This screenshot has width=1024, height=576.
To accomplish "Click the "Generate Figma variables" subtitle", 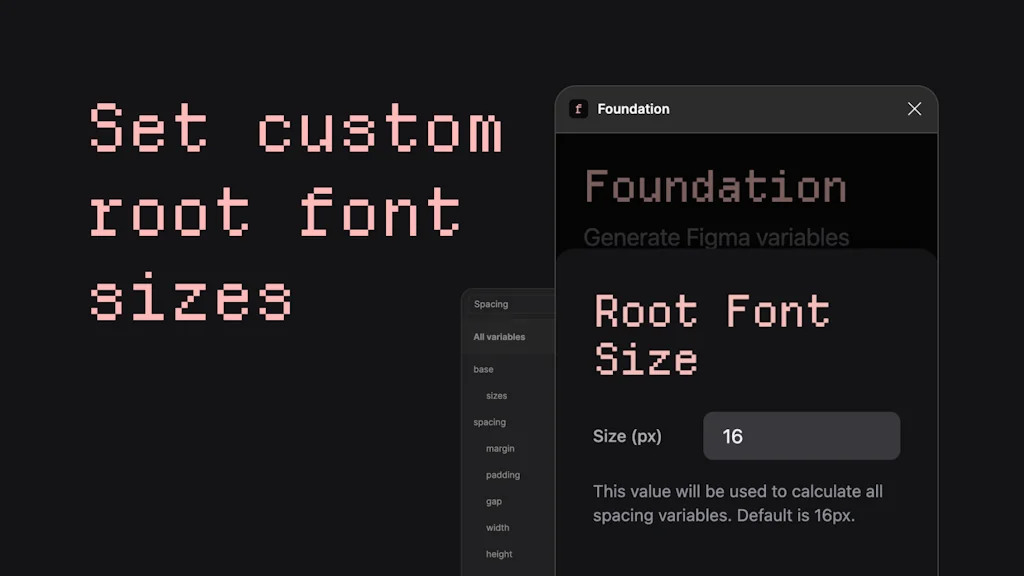I will point(716,237).
